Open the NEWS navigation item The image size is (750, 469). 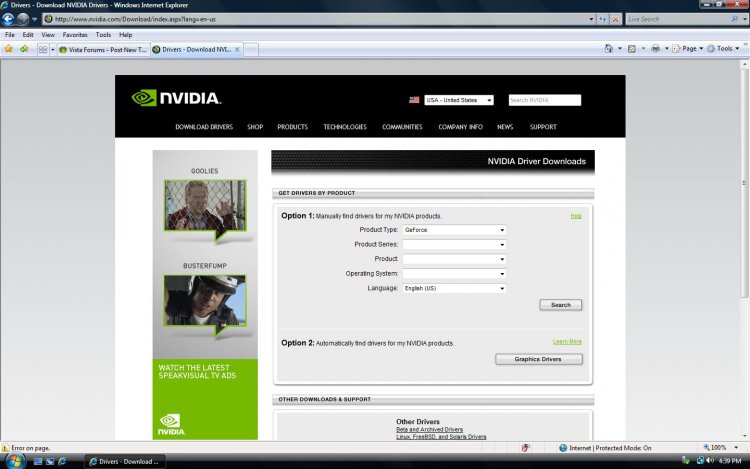click(x=505, y=127)
